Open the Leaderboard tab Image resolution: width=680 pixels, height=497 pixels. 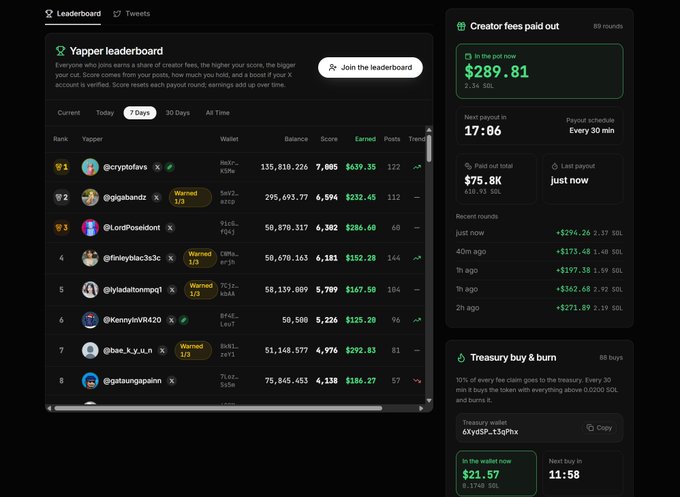(x=73, y=13)
